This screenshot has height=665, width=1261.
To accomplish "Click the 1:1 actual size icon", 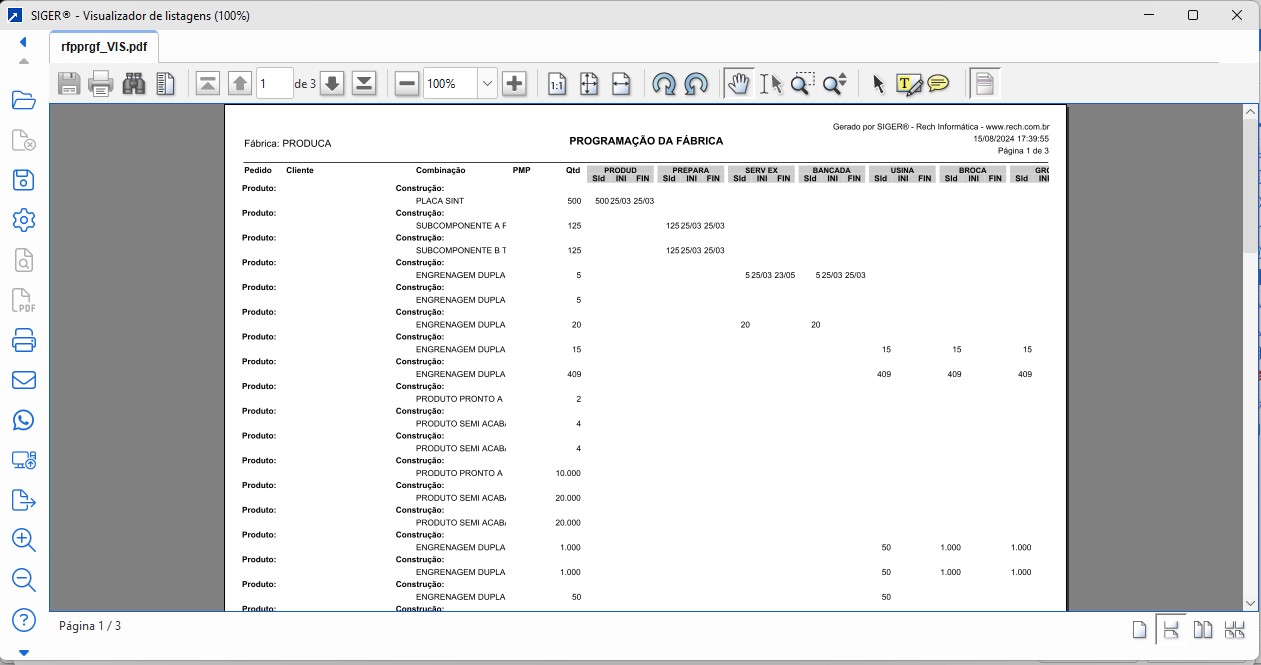I will (x=557, y=84).
